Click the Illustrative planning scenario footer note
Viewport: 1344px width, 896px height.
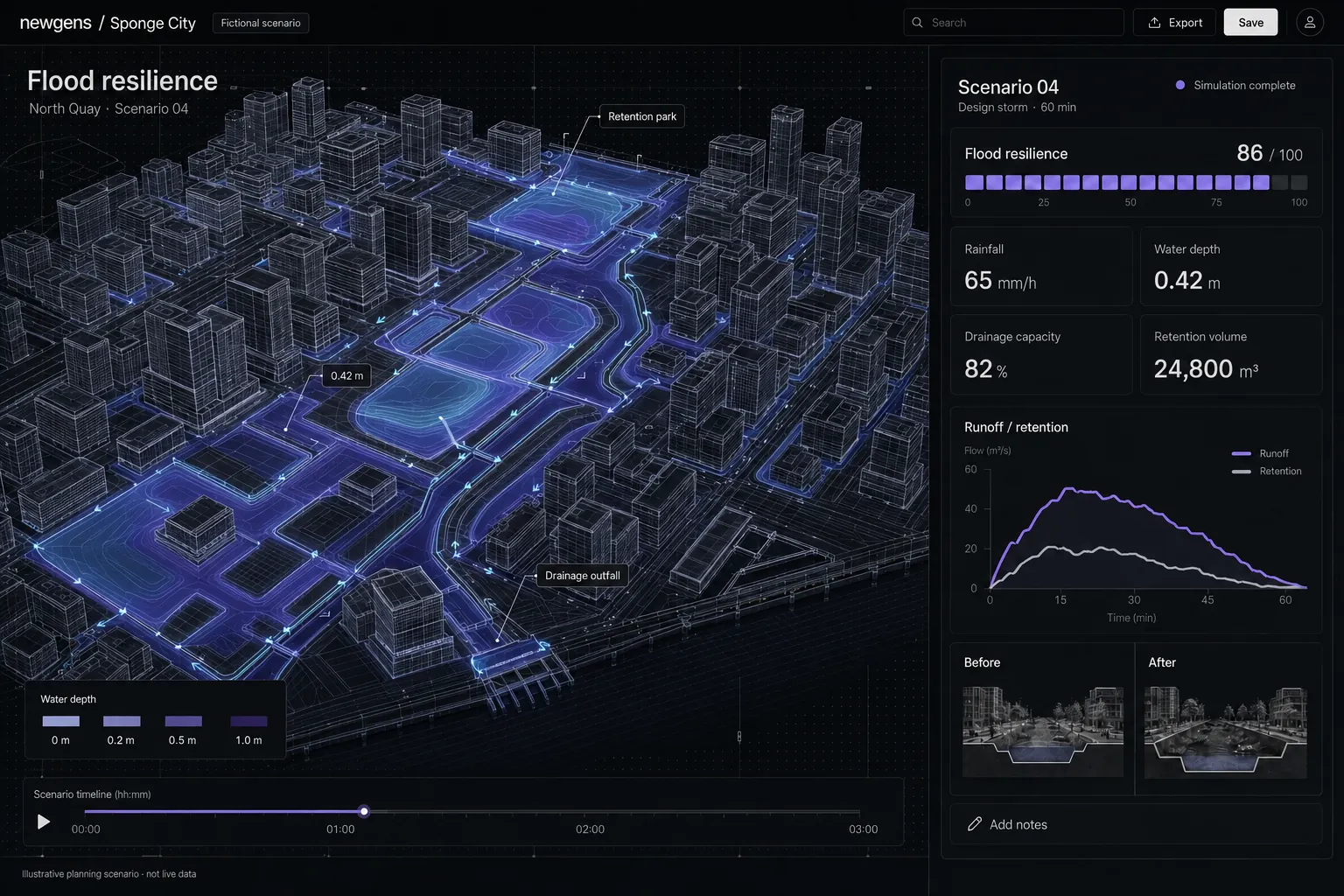pyautogui.click(x=108, y=873)
